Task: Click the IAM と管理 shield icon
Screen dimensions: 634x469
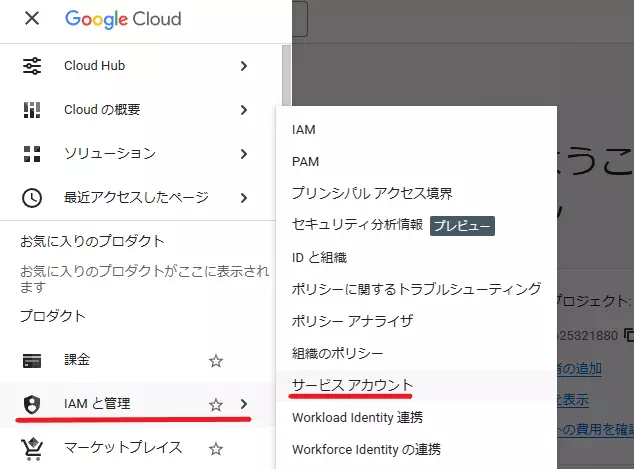Action: [x=32, y=404]
